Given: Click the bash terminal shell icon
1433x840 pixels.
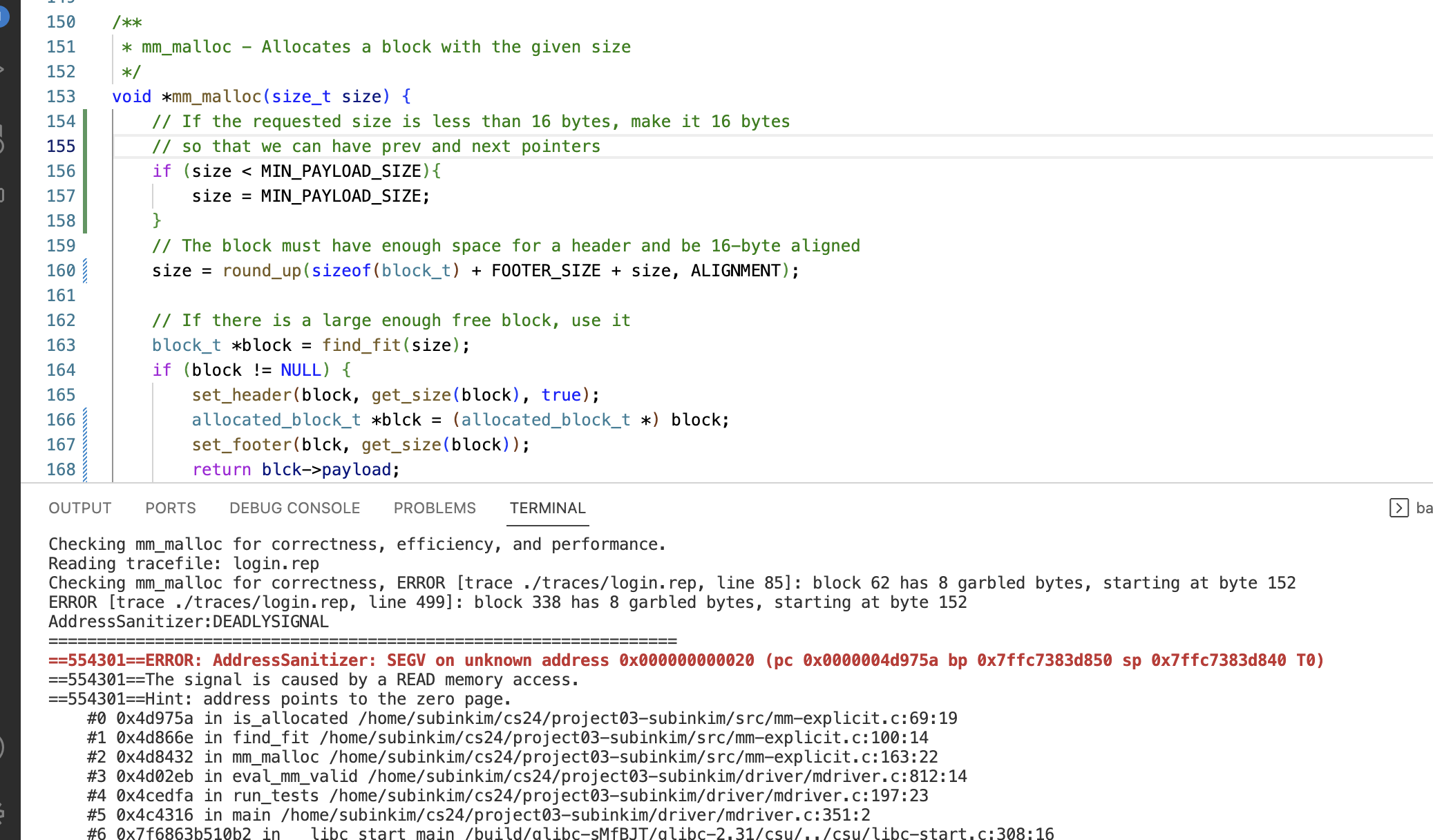Looking at the screenshot, I should [1398, 508].
